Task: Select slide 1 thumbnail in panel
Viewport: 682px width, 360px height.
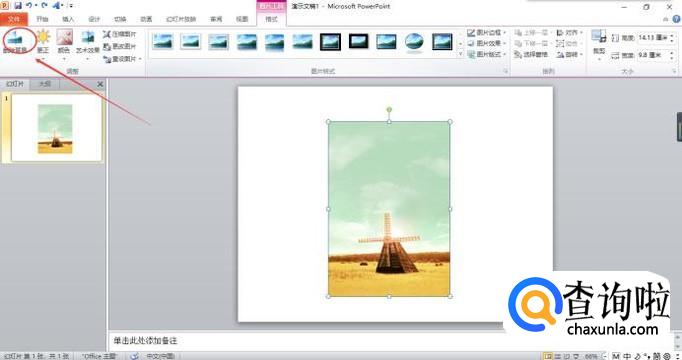Action: [57, 128]
